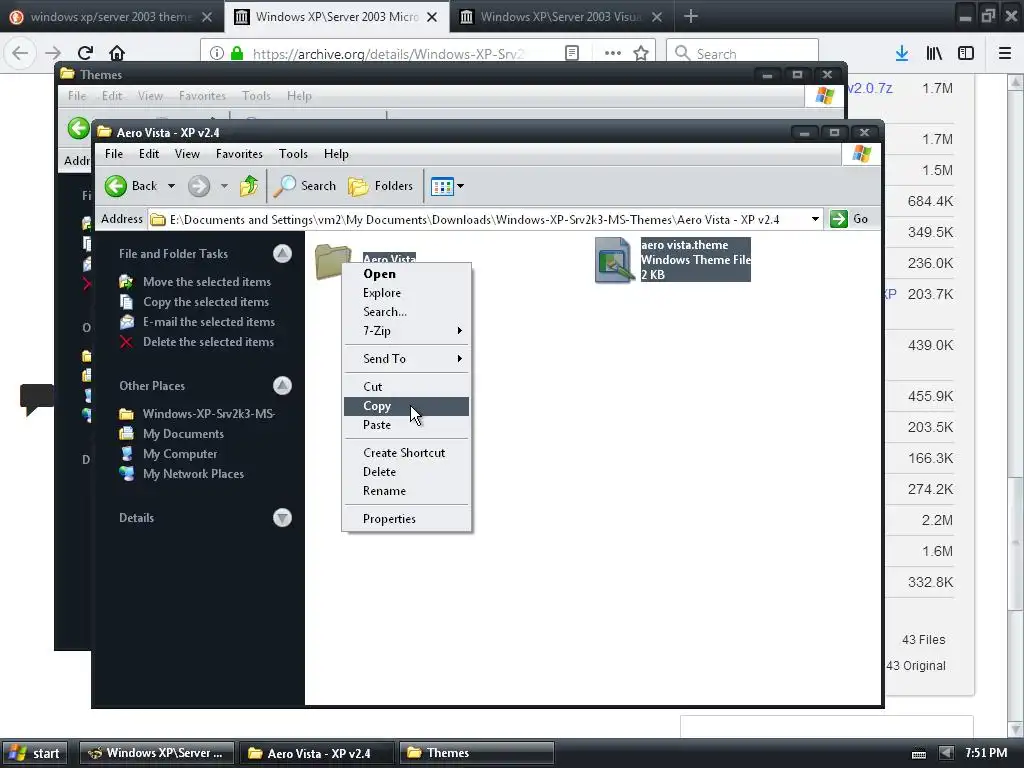Choose Cut in context menu
Viewport: 1024px width, 768px height.
click(406, 387)
